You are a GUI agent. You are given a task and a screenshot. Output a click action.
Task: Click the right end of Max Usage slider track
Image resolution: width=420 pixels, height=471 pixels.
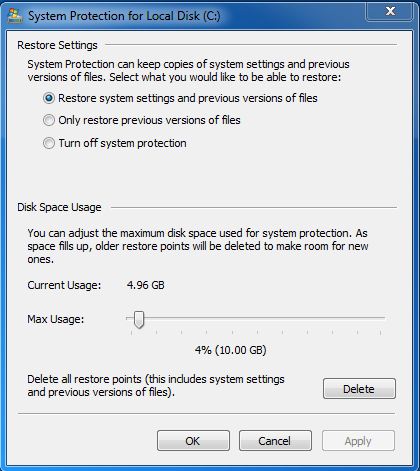click(383, 318)
